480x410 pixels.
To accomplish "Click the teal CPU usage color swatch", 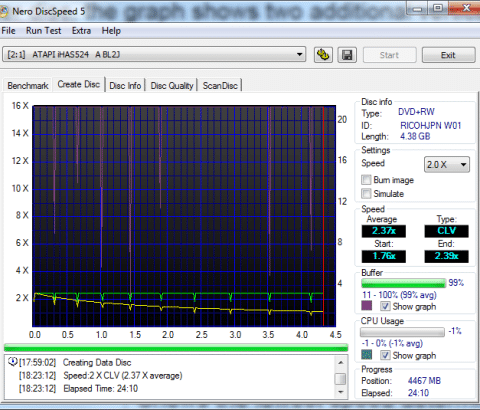I will (366, 355).
